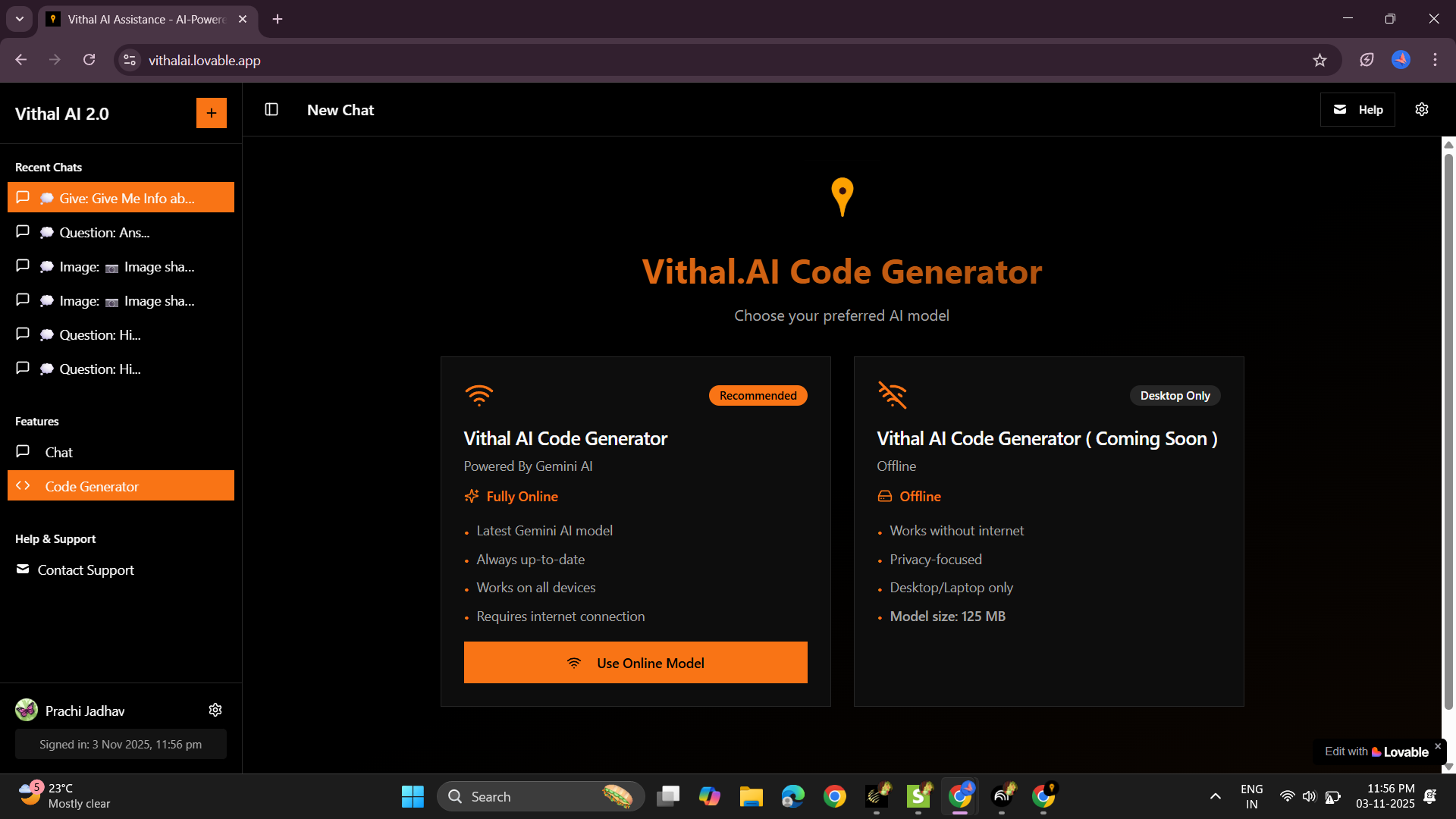
Task: Select the Chat feature in the sidebar
Action: [58, 452]
